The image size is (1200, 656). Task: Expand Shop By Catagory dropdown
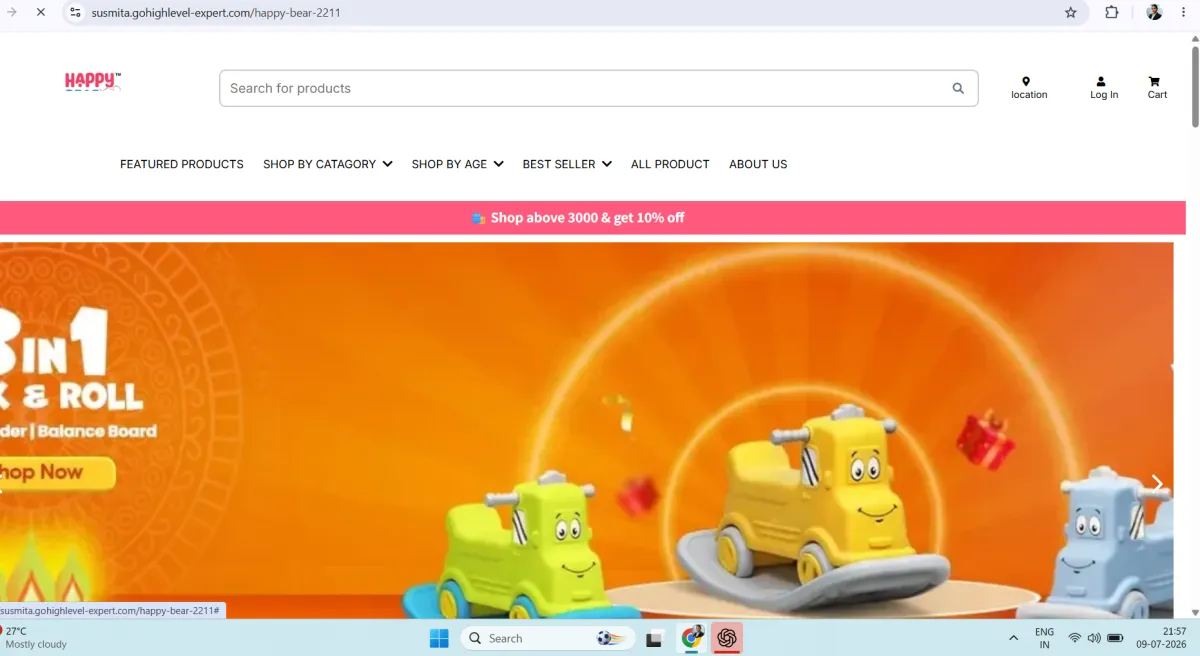328,164
